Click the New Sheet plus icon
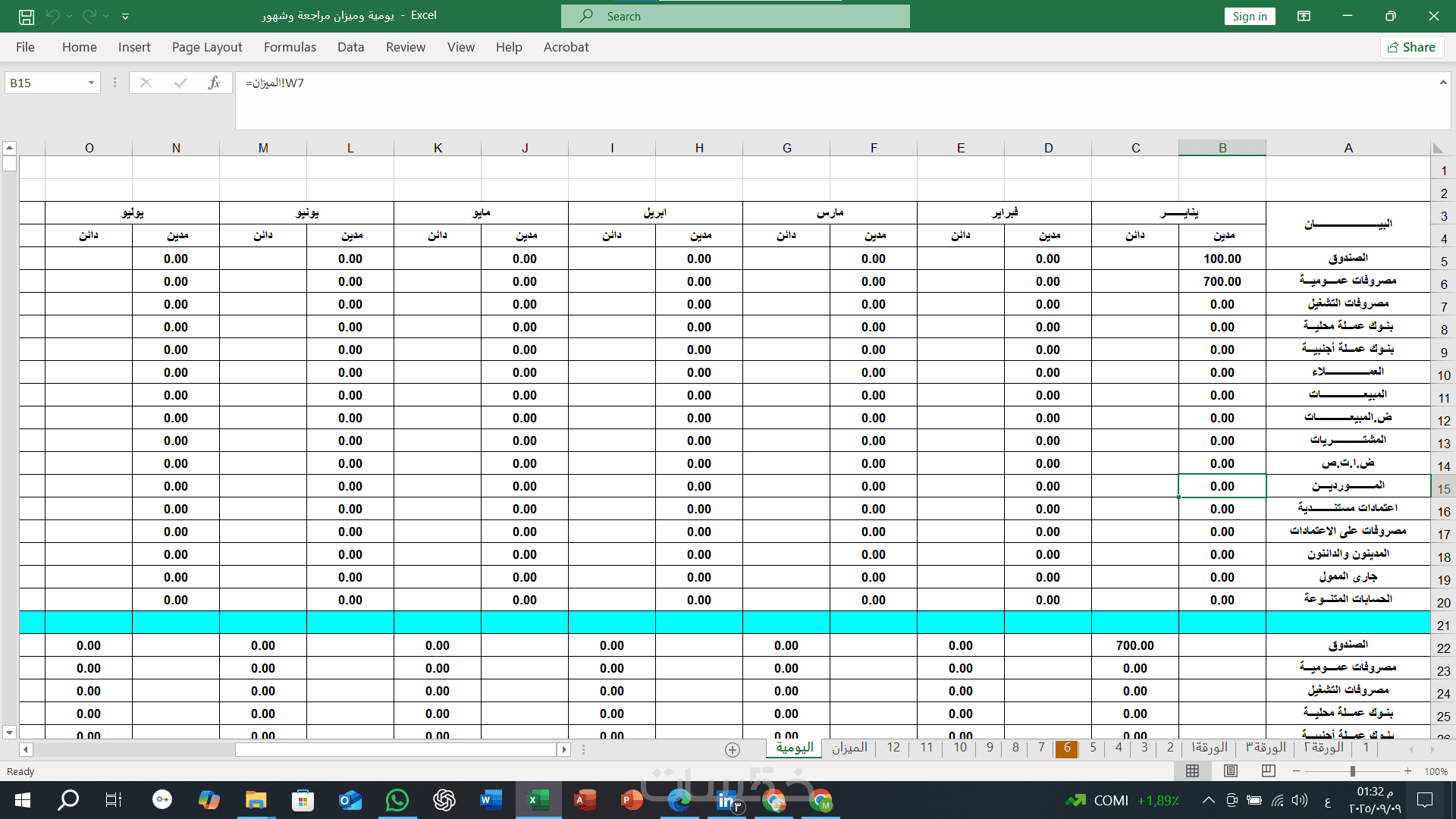Image resolution: width=1456 pixels, height=819 pixels. tap(732, 749)
